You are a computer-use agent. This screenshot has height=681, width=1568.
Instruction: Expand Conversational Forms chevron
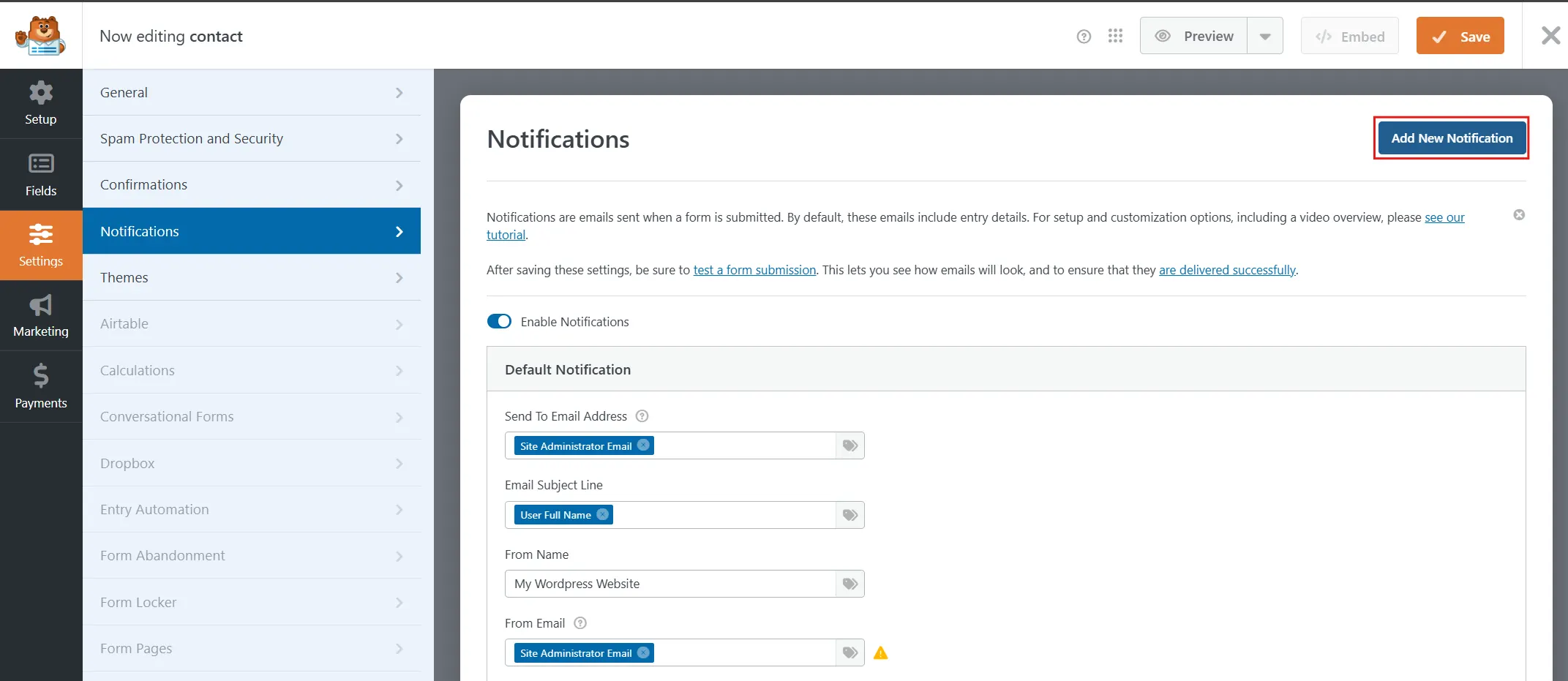coord(399,417)
